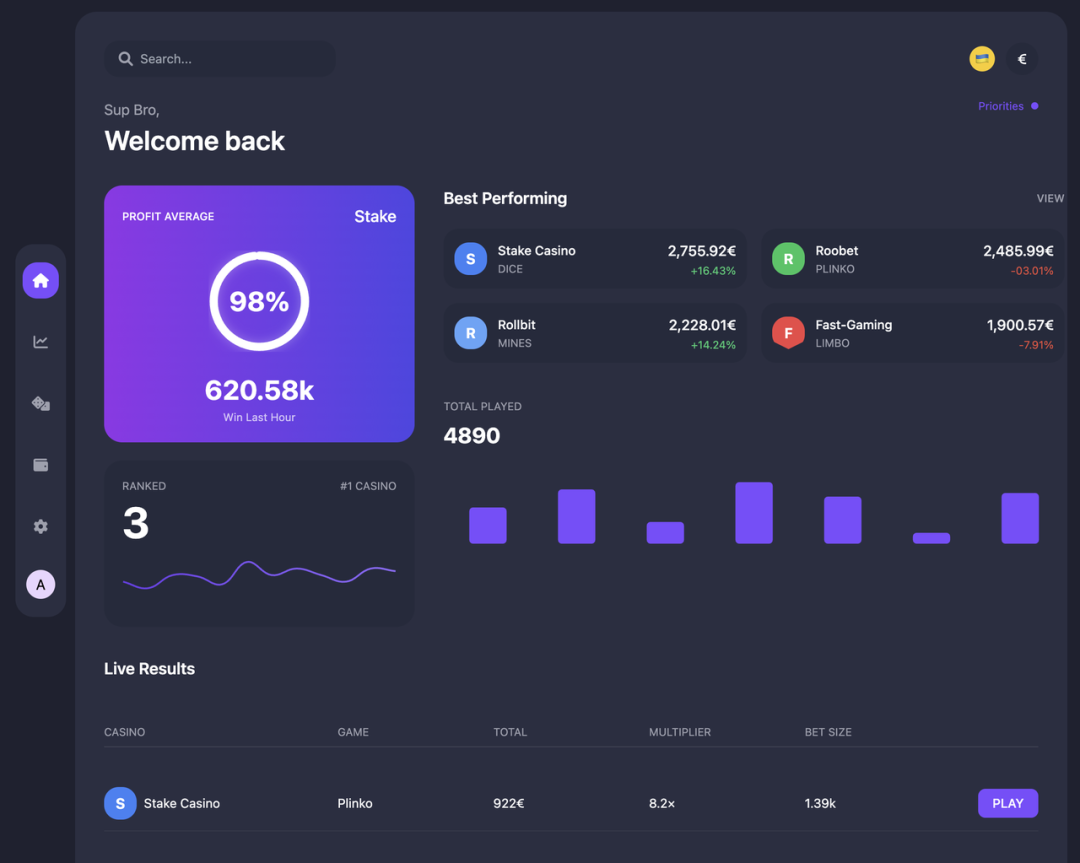The width and height of the screenshot is (1080, 863).
Task: Click the '2,755.92€' amount
Action: (701, 251)
